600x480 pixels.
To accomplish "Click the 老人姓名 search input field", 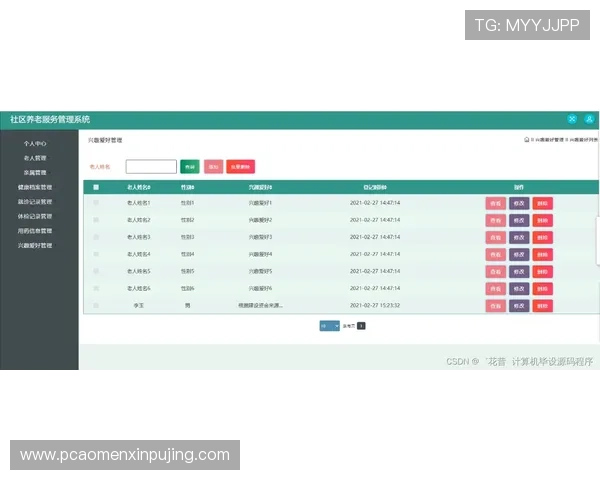I will (x=151, y=167).
